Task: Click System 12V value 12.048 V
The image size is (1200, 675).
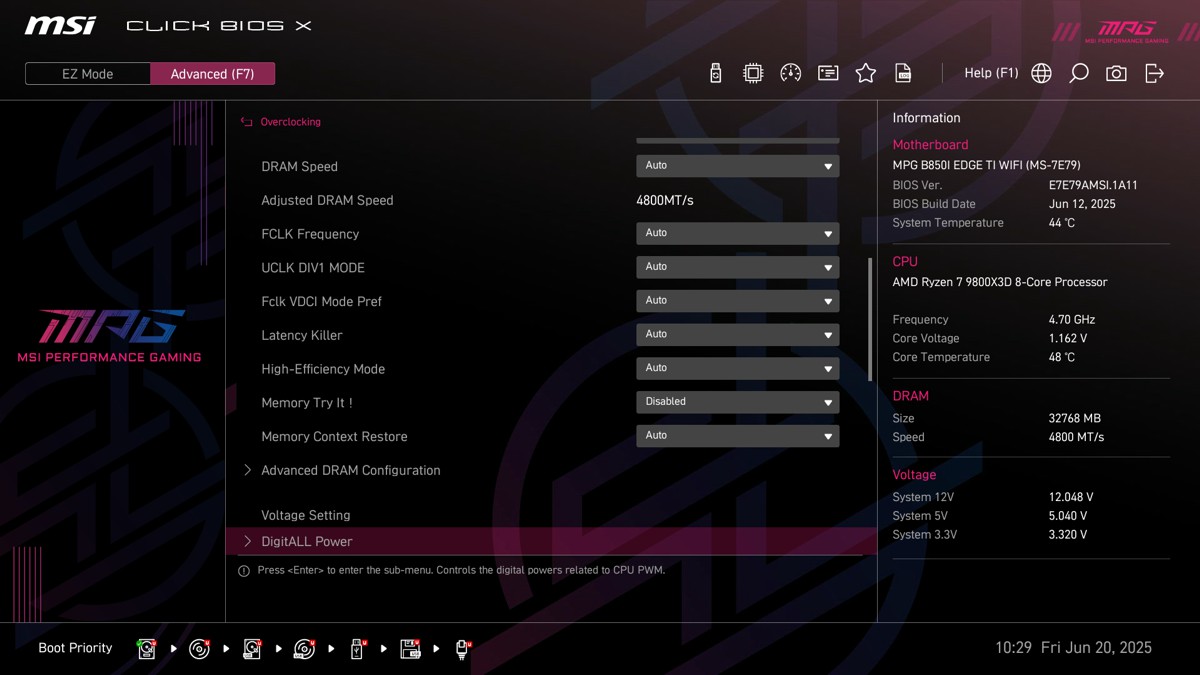Action: pos(1071,497)
